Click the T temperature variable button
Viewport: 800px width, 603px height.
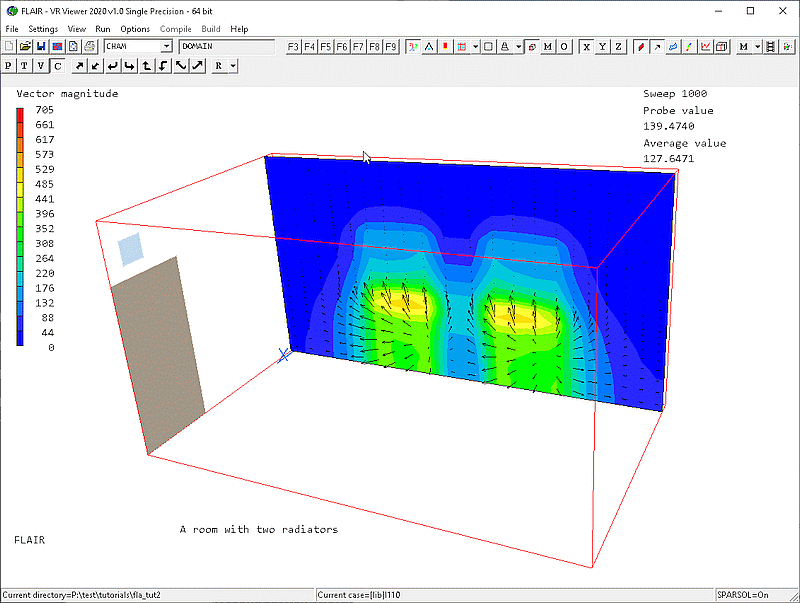point(25,66)
